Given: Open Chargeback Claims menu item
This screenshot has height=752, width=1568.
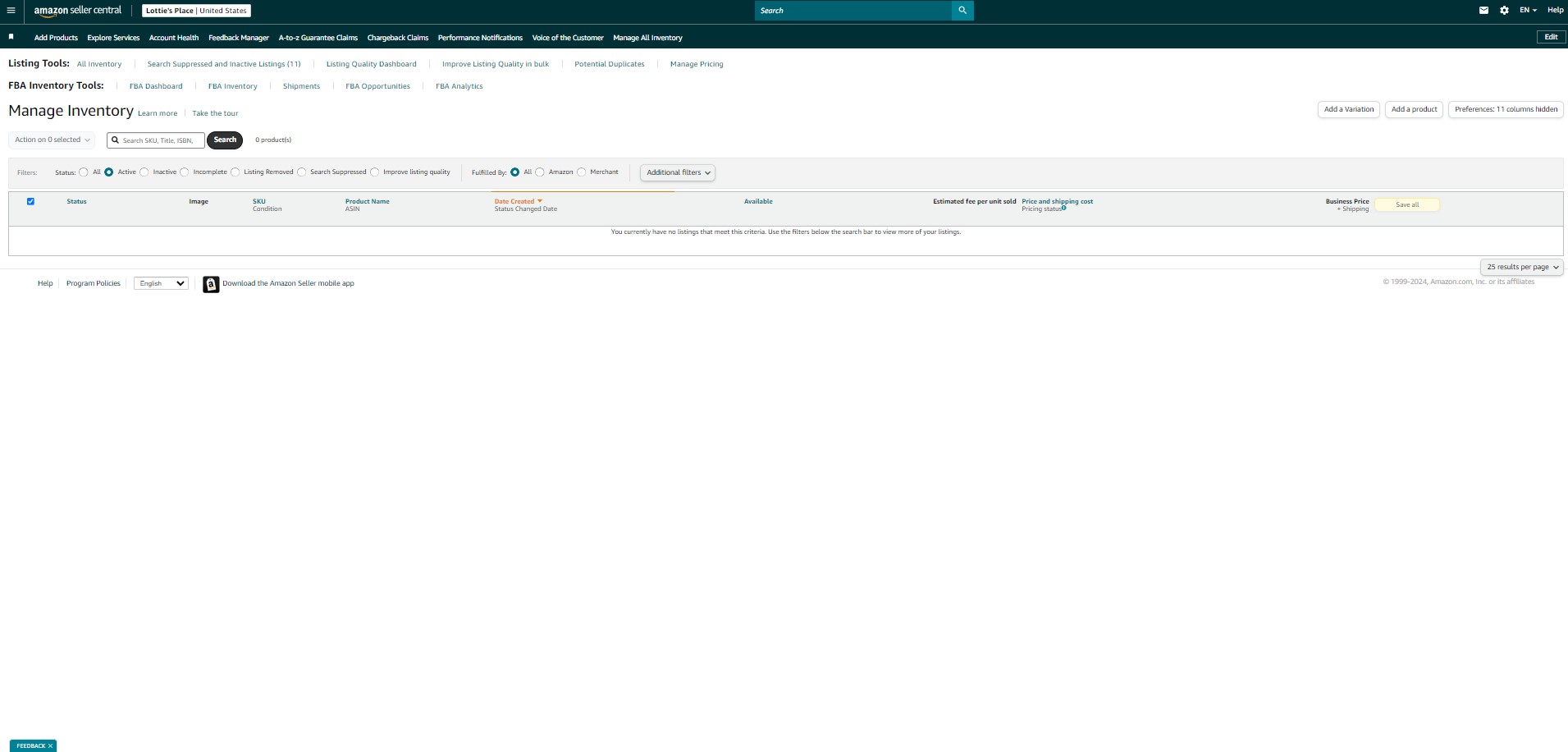Looking at the screenshot, I should [398, 38].
